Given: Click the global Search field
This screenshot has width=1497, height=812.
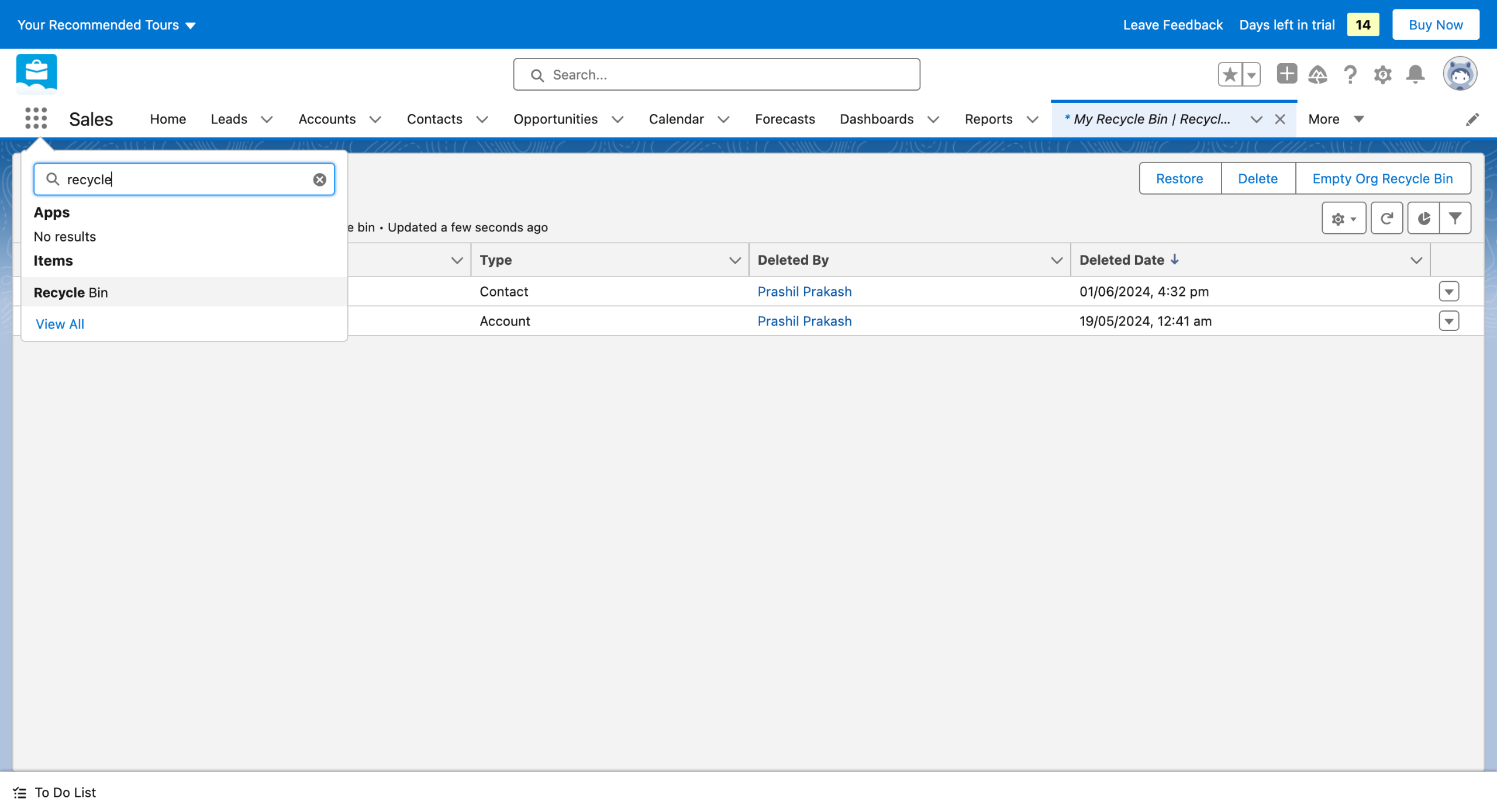Looking at the screenshot, I should tap(717, 74).
